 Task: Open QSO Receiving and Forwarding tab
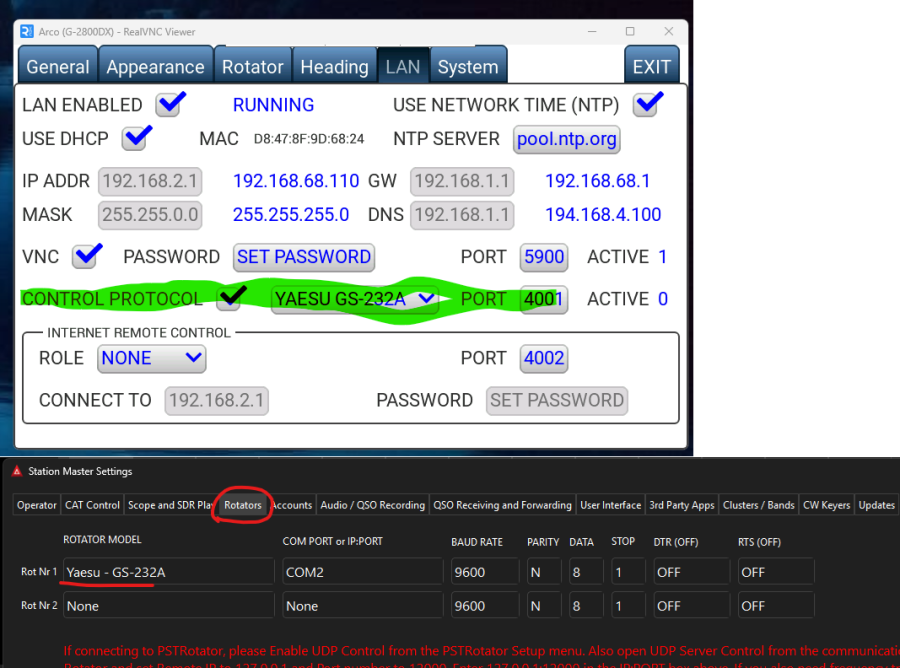point(502,505)
